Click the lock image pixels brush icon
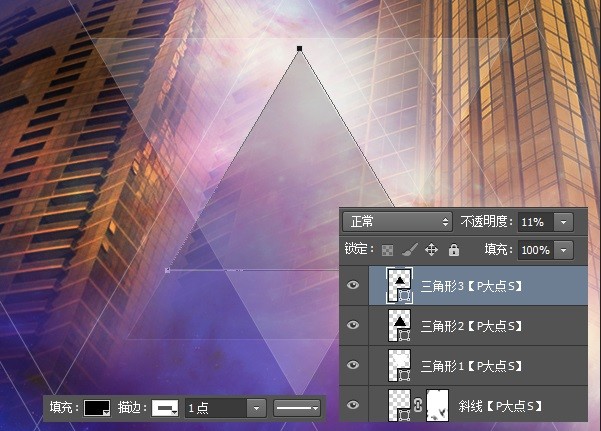Screen dimensions: 601x431 pos(409,250)
